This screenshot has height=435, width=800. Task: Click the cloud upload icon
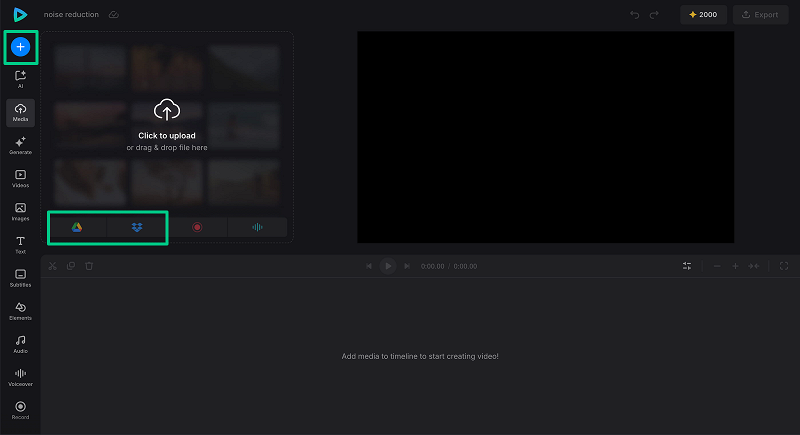click(167, 110)
